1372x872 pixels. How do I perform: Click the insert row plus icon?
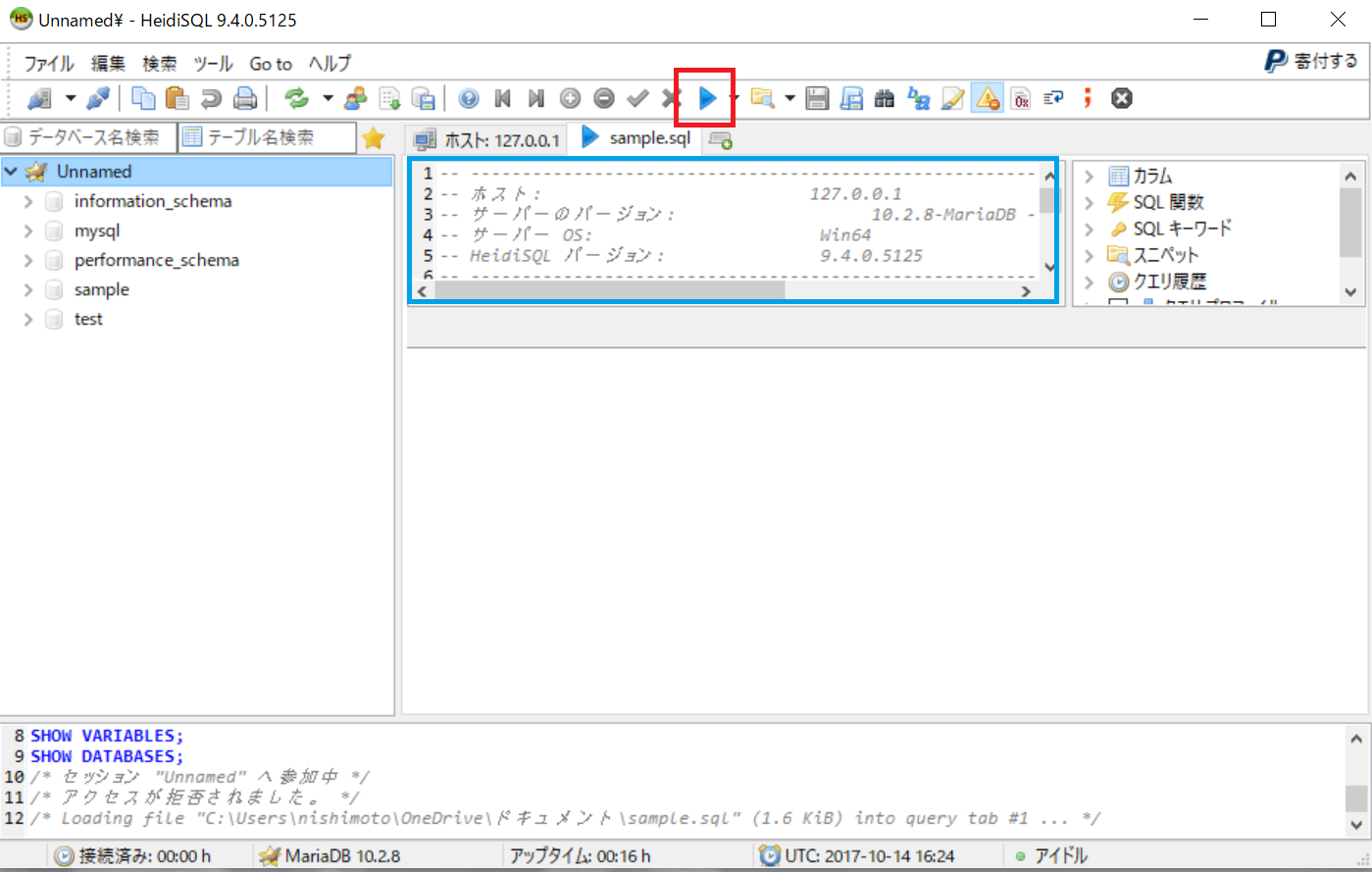571,98
